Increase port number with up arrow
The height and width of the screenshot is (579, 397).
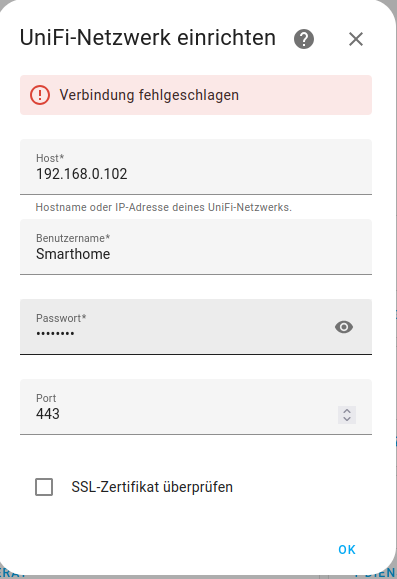point(347,411)
